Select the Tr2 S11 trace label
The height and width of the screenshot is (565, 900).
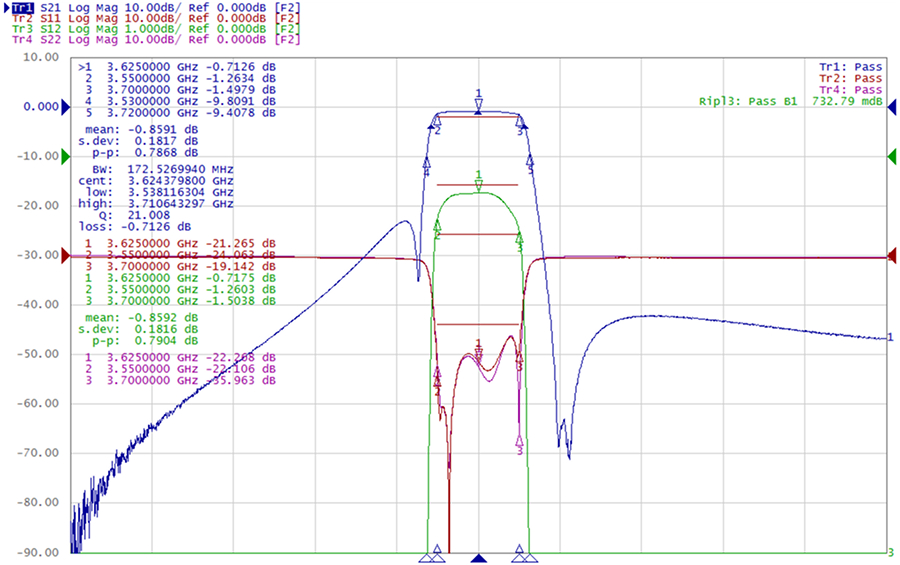(x=22, y=19)
